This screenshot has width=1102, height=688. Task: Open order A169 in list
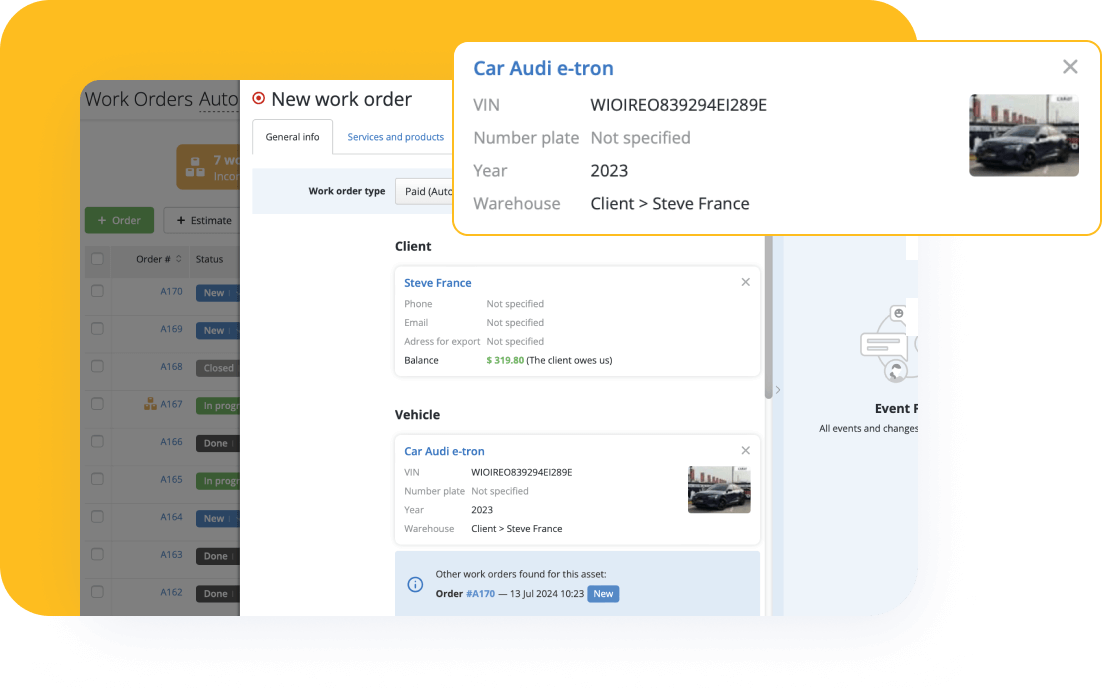[x=171, y=329]
